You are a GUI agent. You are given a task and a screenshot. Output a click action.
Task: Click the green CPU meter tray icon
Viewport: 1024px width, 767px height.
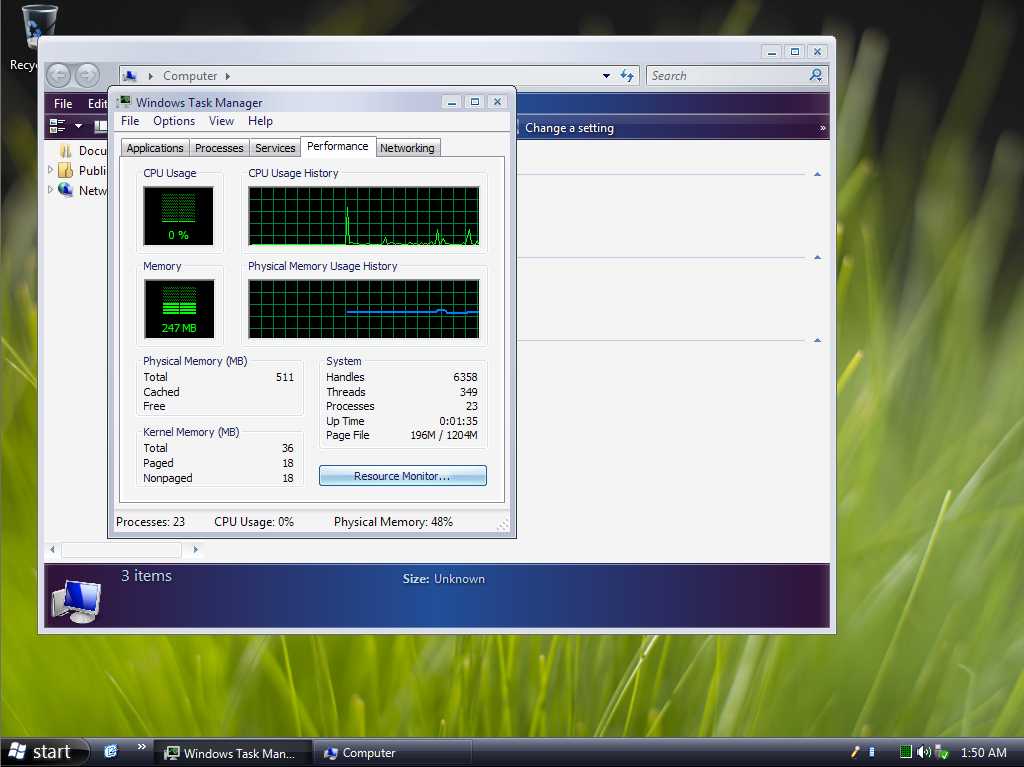pos(905,752)
